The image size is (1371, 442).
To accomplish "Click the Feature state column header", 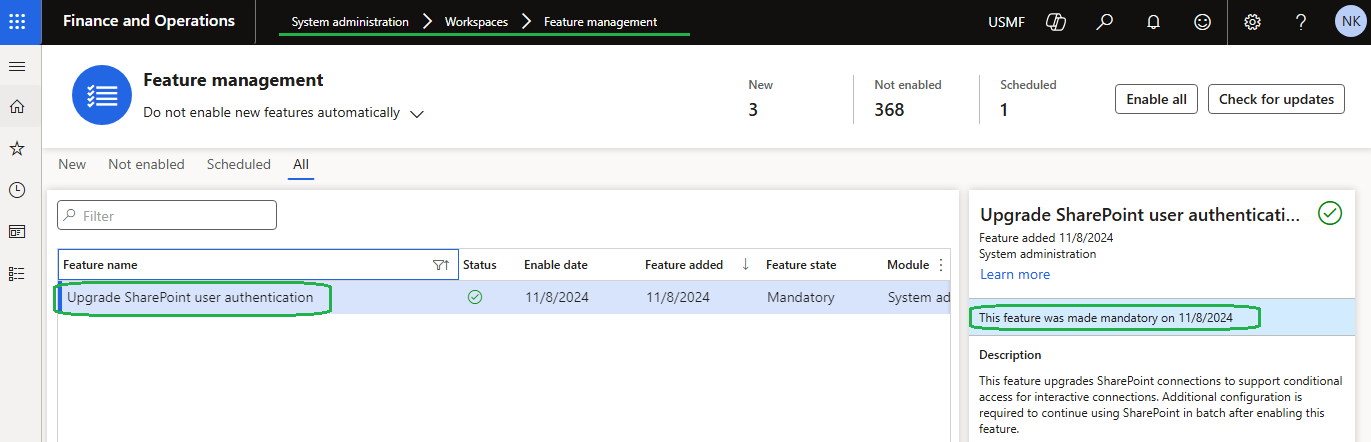I will [801, 265].
